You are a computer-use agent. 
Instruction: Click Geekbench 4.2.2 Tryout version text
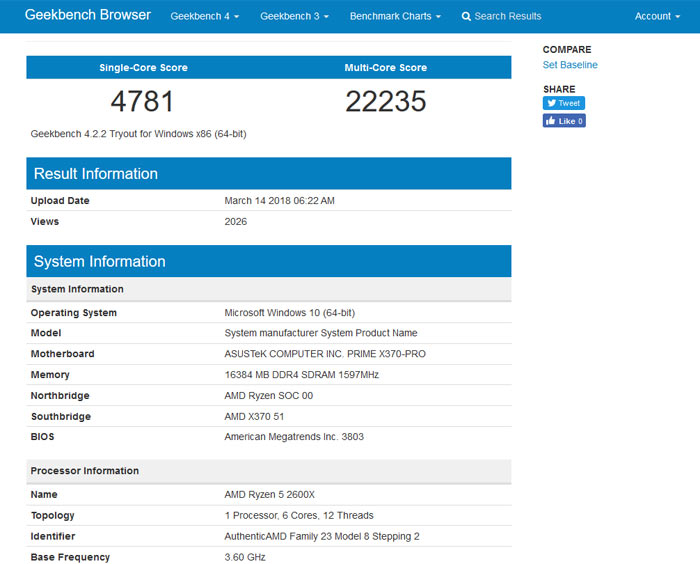point(138,134)
